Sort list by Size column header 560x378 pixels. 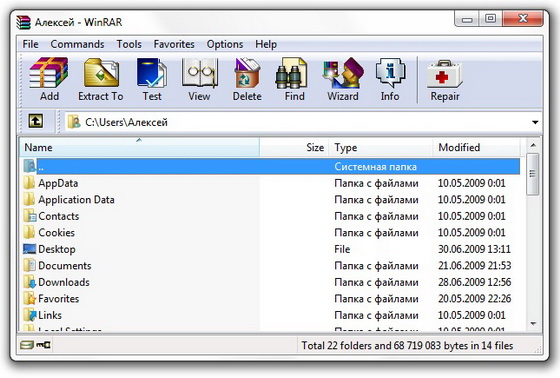coord(294,147)
